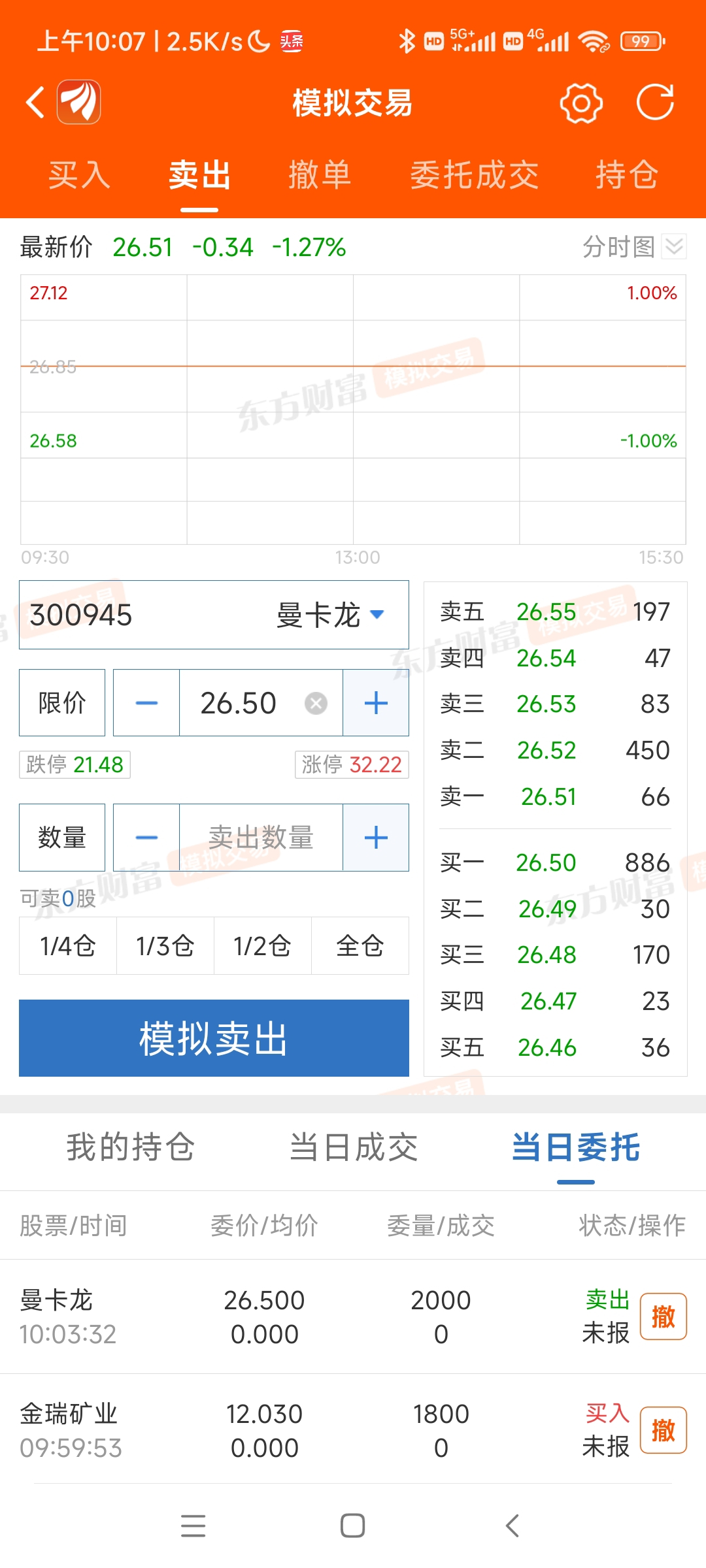This screenshot has width=706, height=1568.
Task: Pick 卖二 ask price 26.52
Action: tap(555, 750)
